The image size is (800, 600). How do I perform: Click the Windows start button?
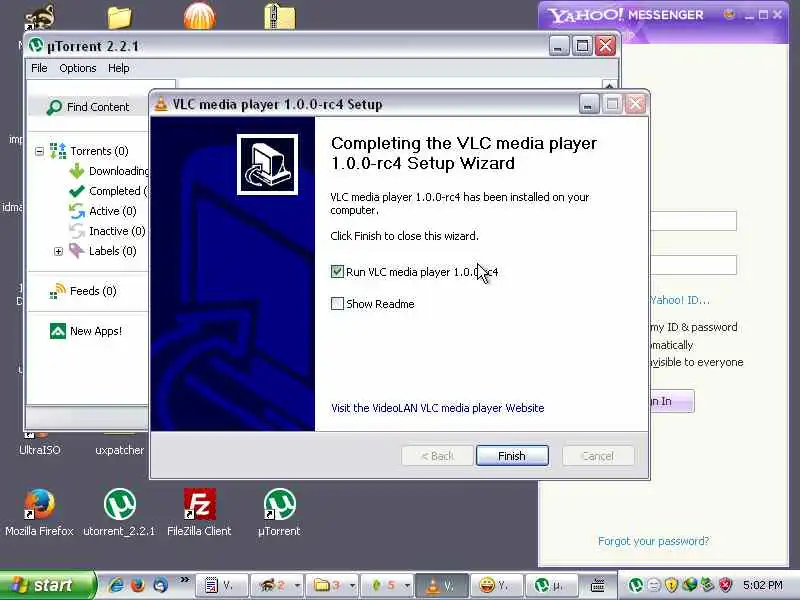pyautogui.click(x=47, y=585)
